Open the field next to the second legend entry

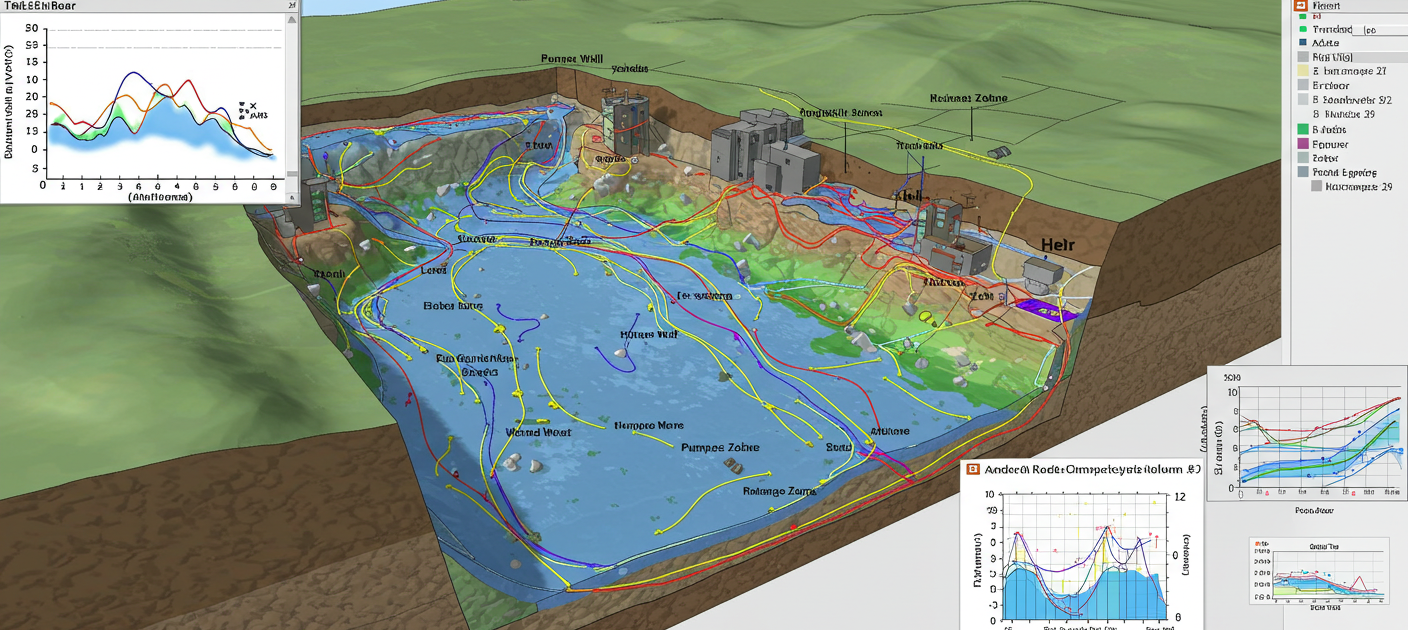pyautogui.click(x=1383, y=31)
